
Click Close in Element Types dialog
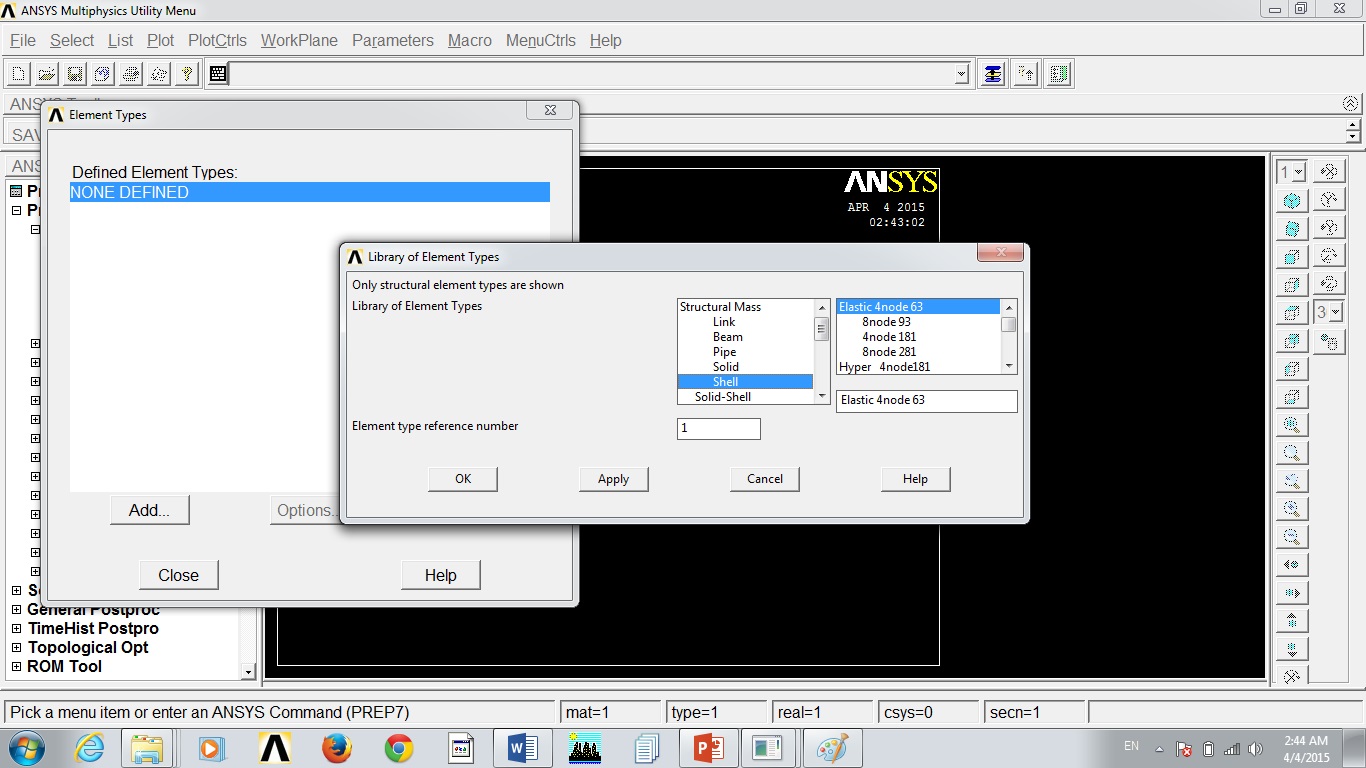tap(179, 575)
